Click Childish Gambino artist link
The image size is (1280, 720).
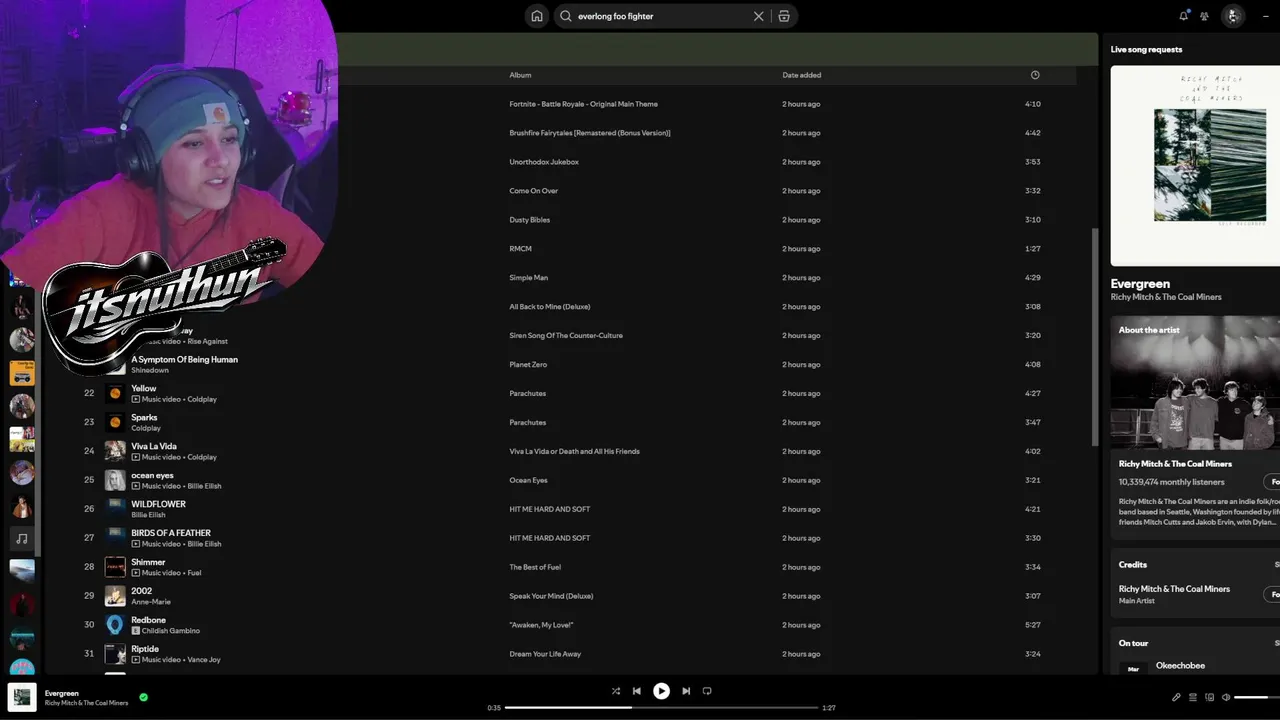171,631
